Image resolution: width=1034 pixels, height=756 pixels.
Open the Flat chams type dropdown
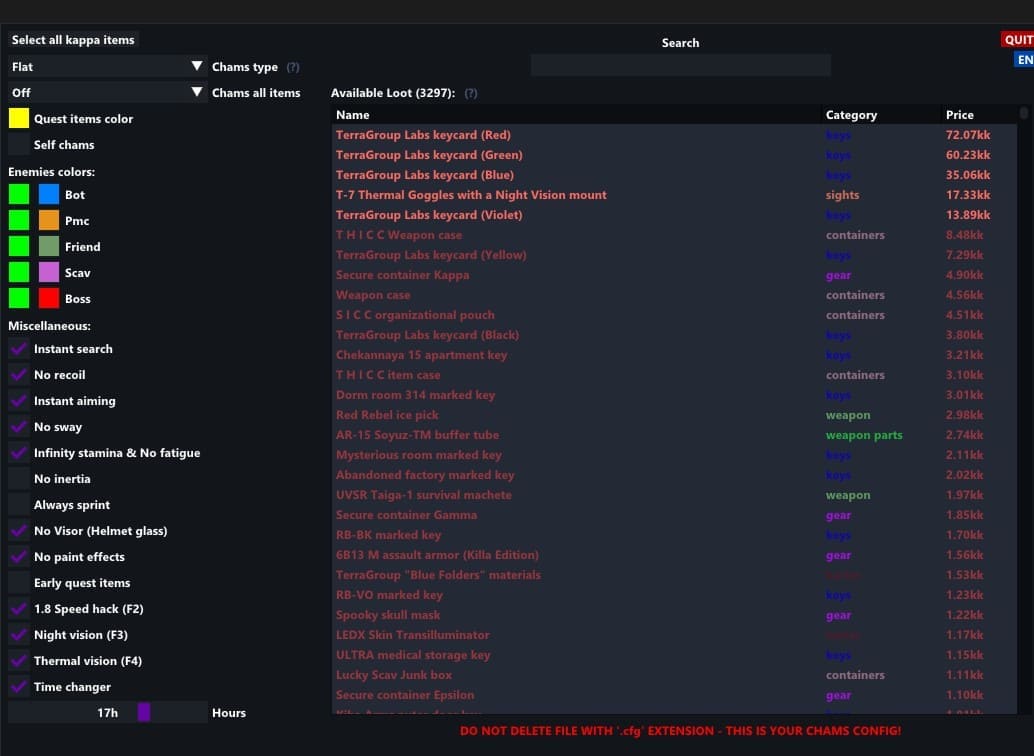[x=106, y=67]
